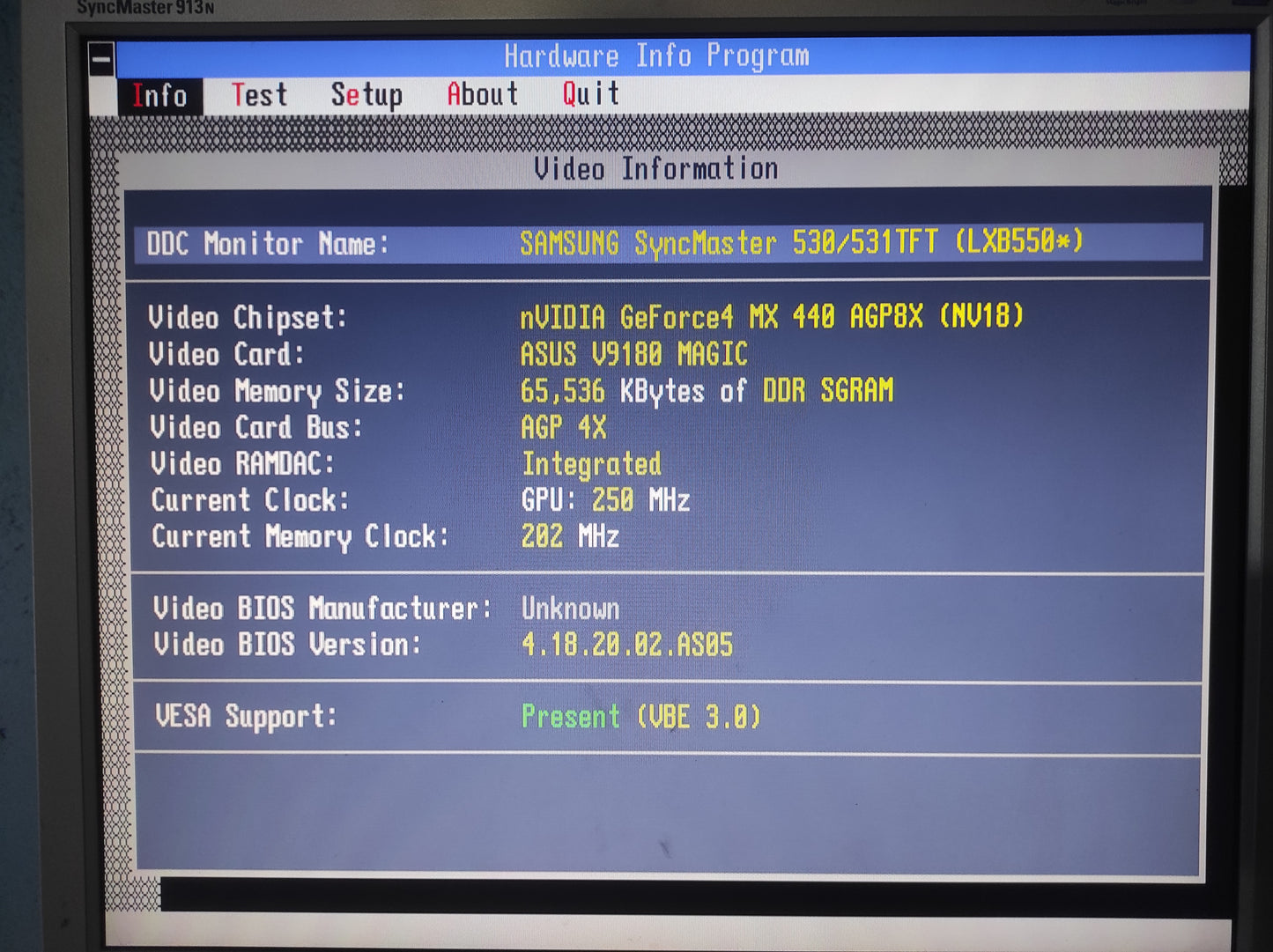Open the Test menu
The height and width of the screenshot is (952, 1273).
pos(259,94)
